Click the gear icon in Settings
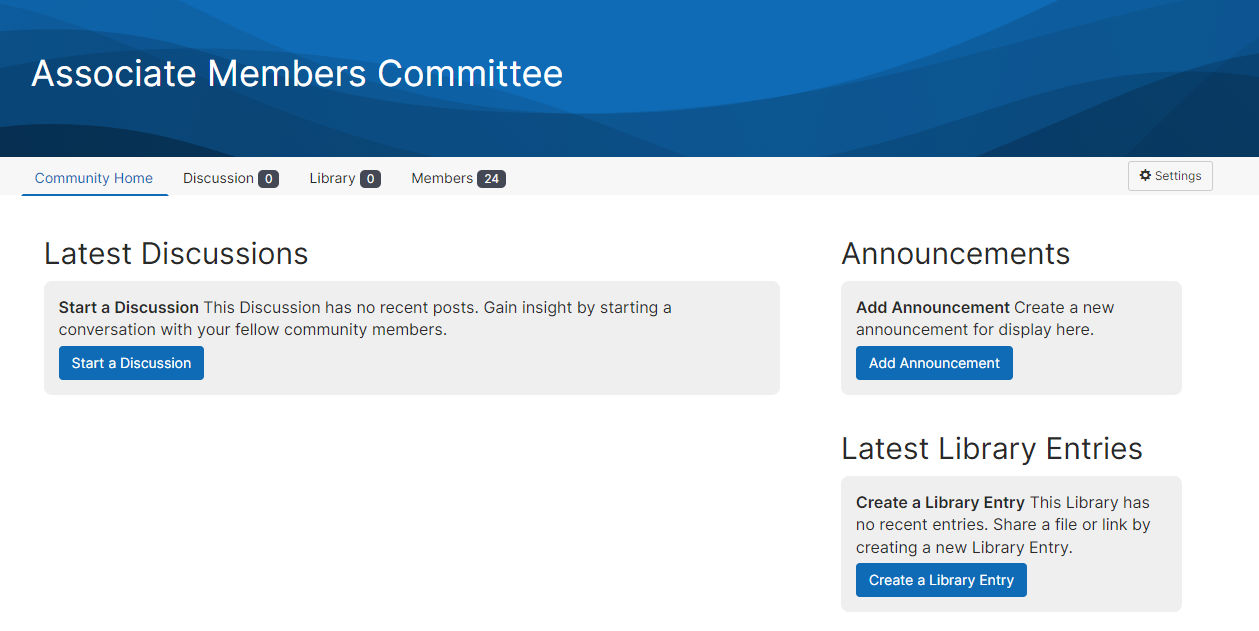Viewport: 1259px width, 631px height. coord(1145,176)
